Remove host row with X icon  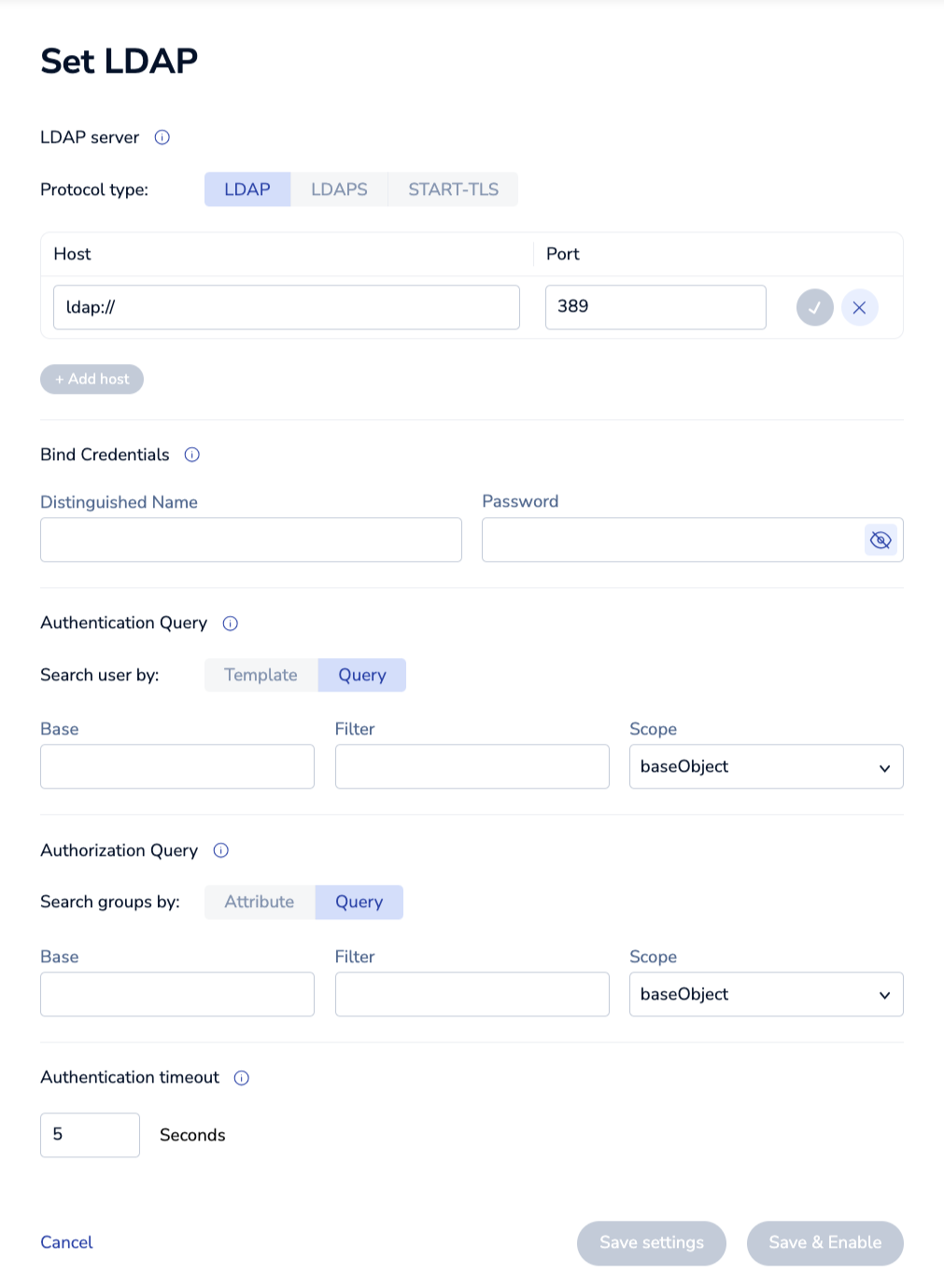[859, 307]
